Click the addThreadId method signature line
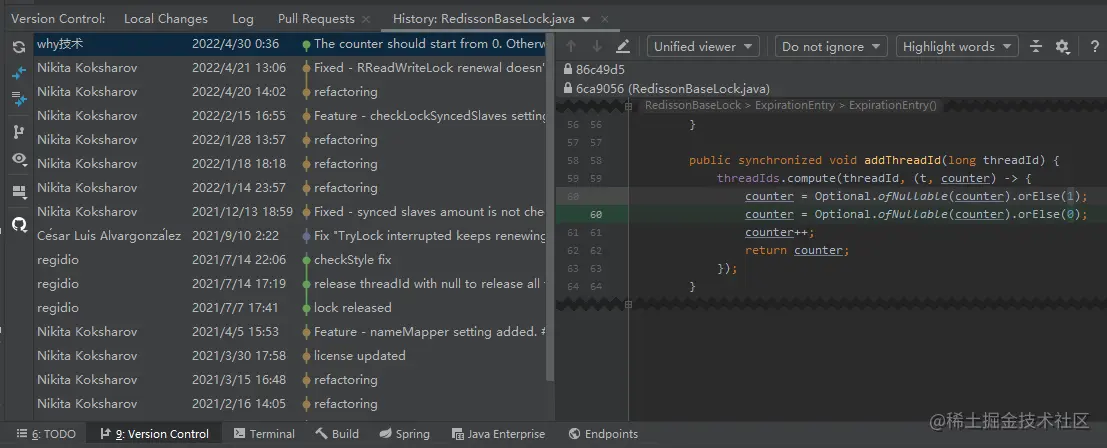Screen dimensions: 1107x448 874,160
